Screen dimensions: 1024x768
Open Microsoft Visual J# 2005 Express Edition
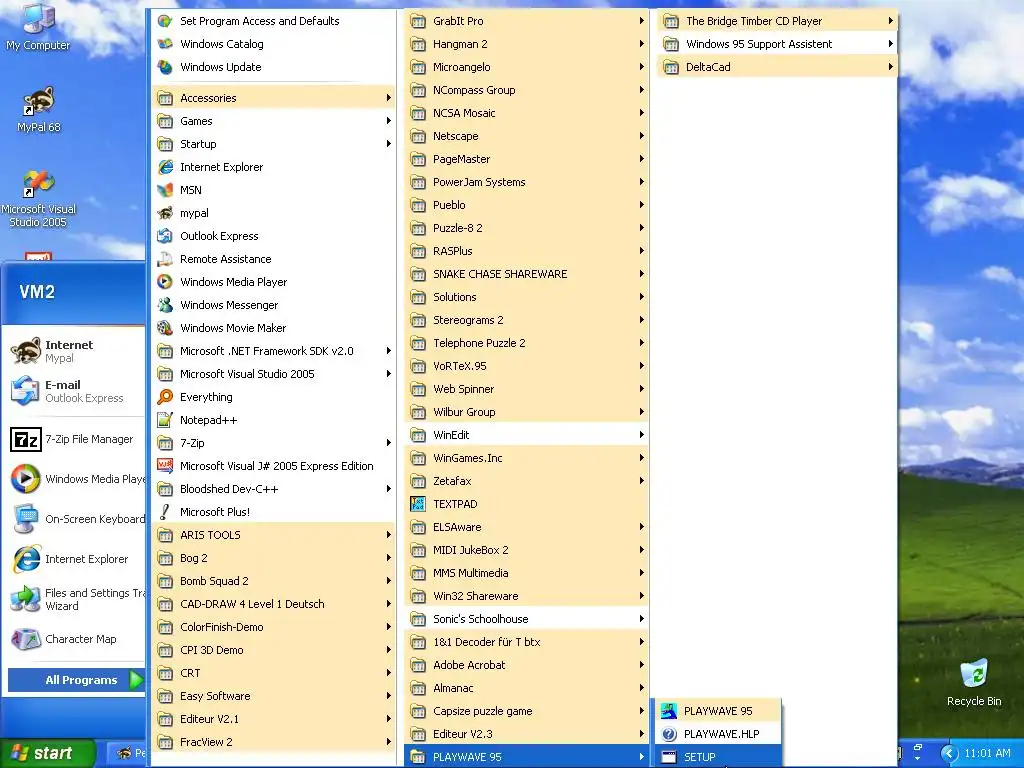[x=273, y=466]
